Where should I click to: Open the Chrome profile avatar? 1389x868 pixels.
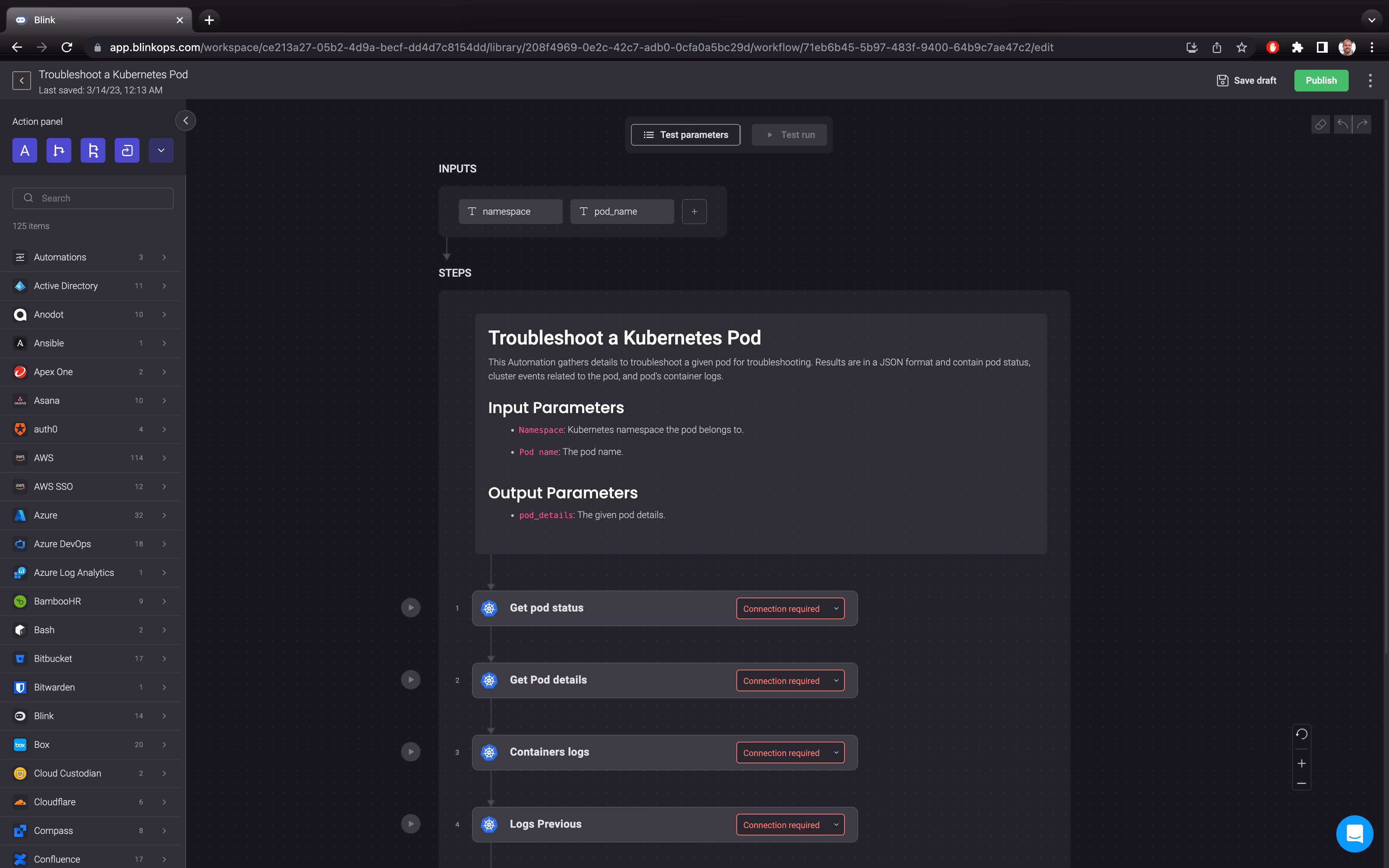(x=1346, y=48)
